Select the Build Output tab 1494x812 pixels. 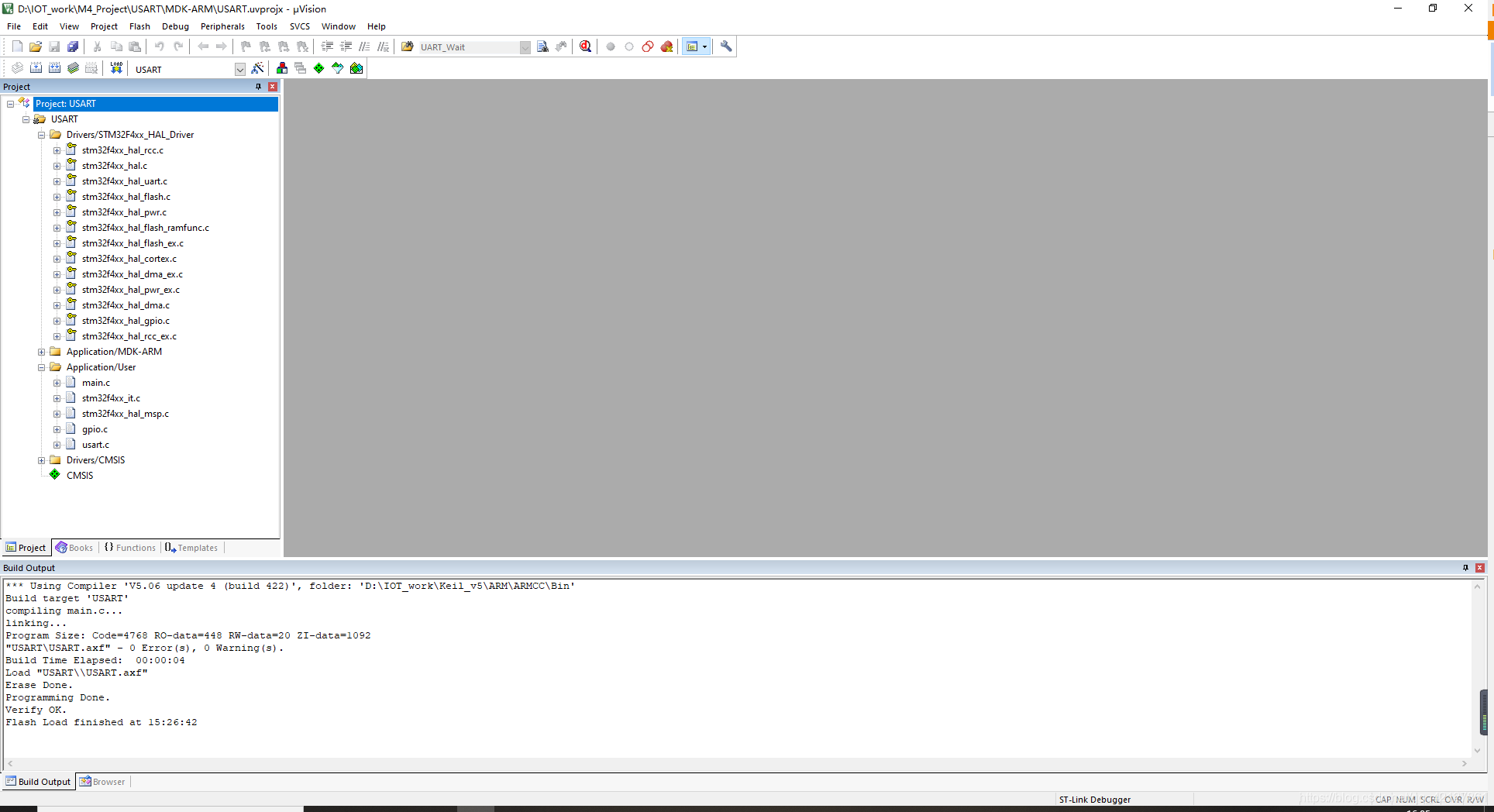coord(38,782)
